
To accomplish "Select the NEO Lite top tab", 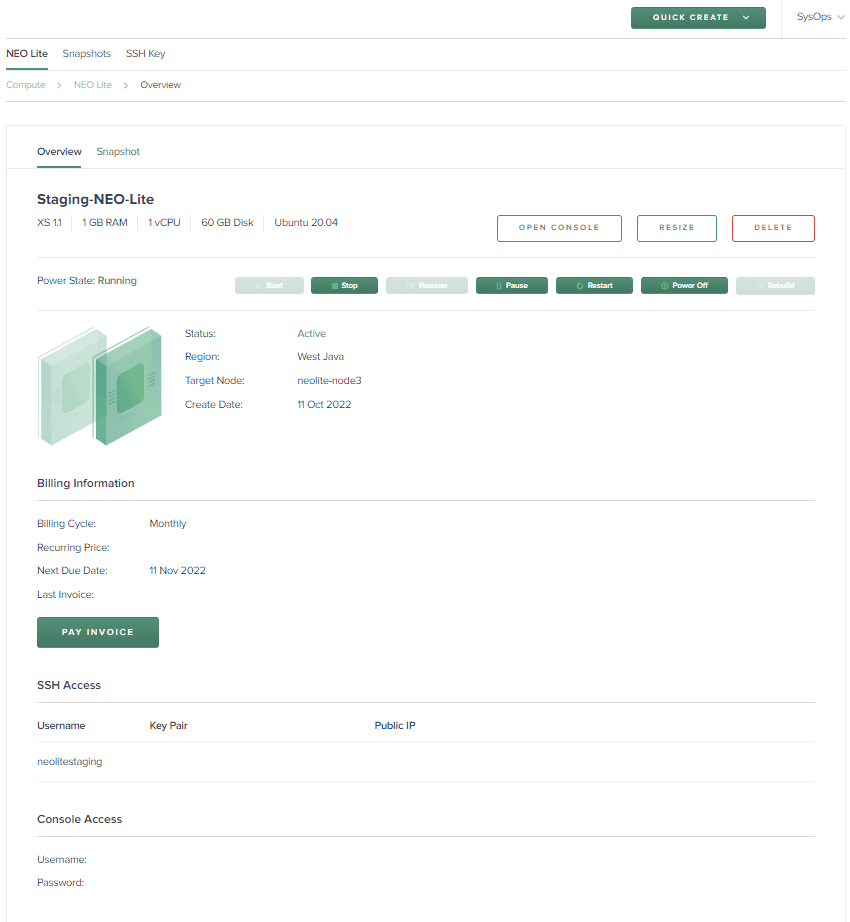I will point(27,54).
